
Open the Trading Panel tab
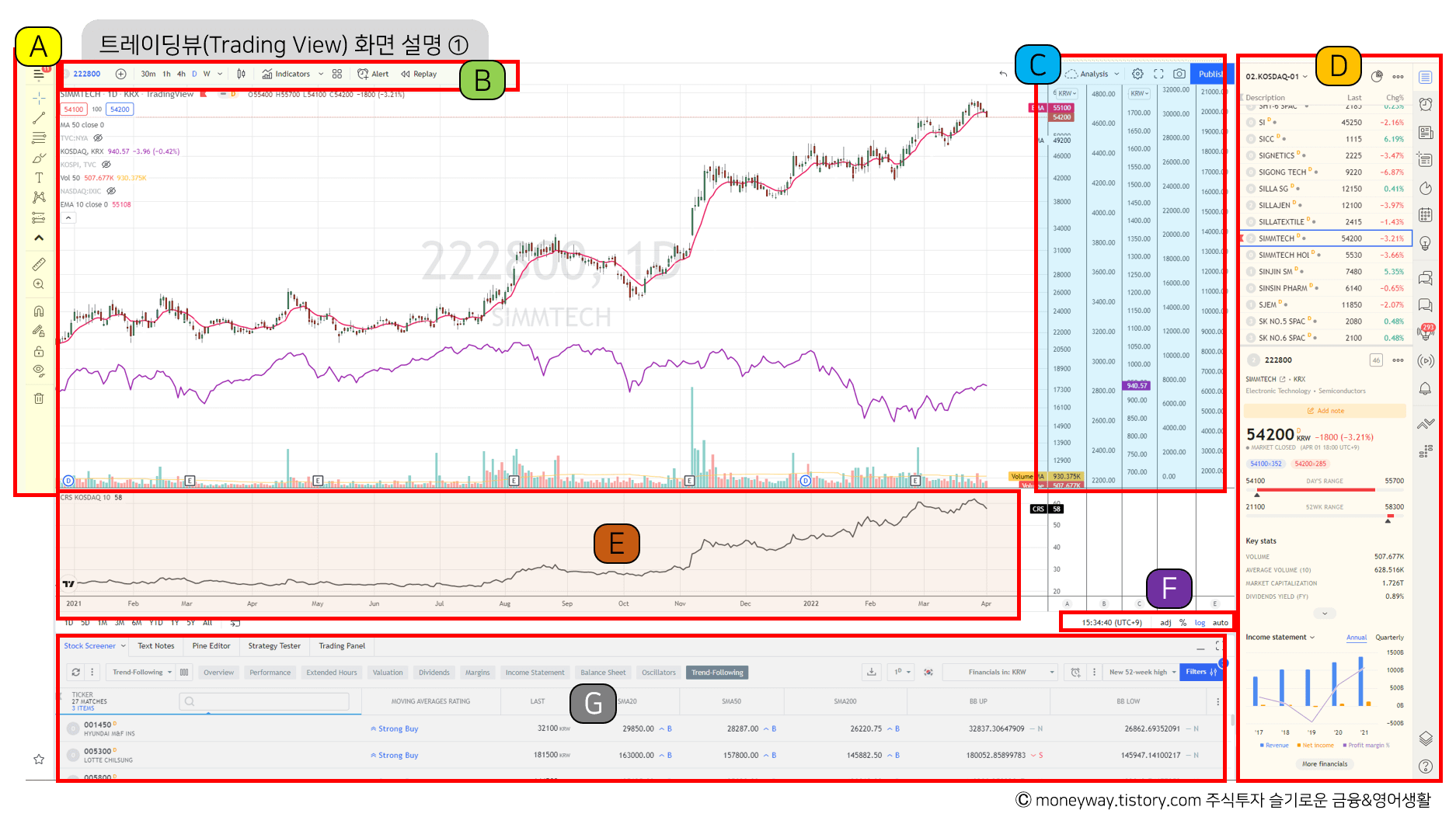[342, 646]
